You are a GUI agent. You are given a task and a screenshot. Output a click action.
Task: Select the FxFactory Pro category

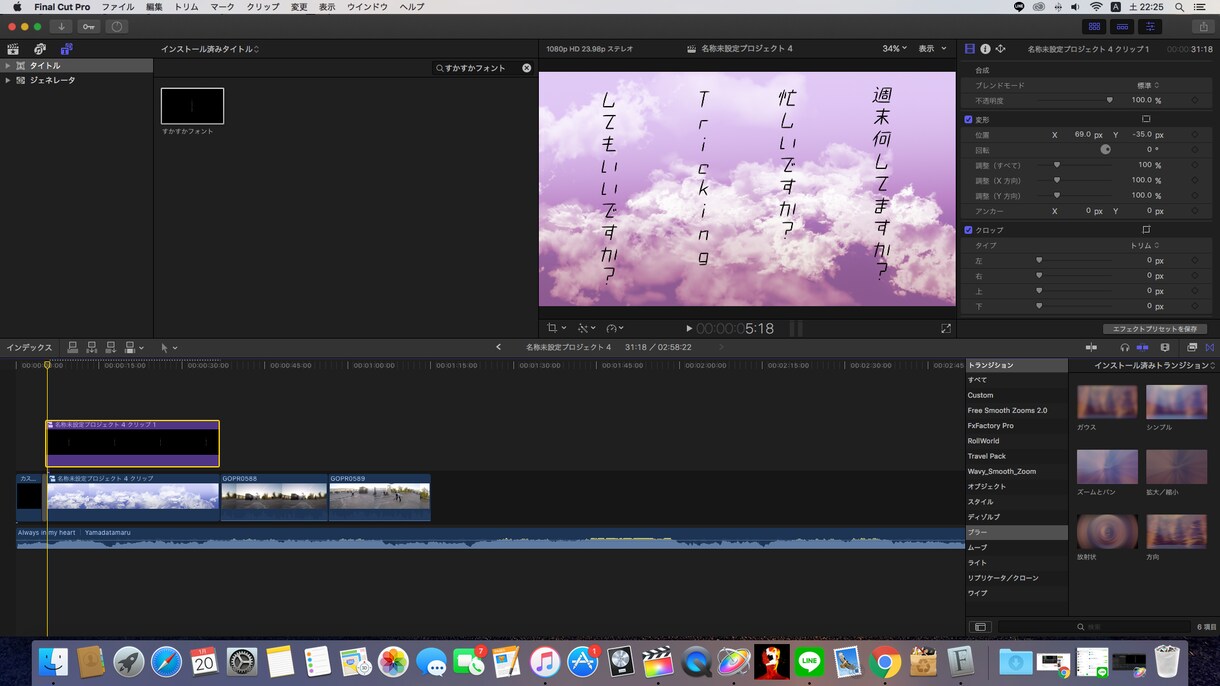point(1016,426)
